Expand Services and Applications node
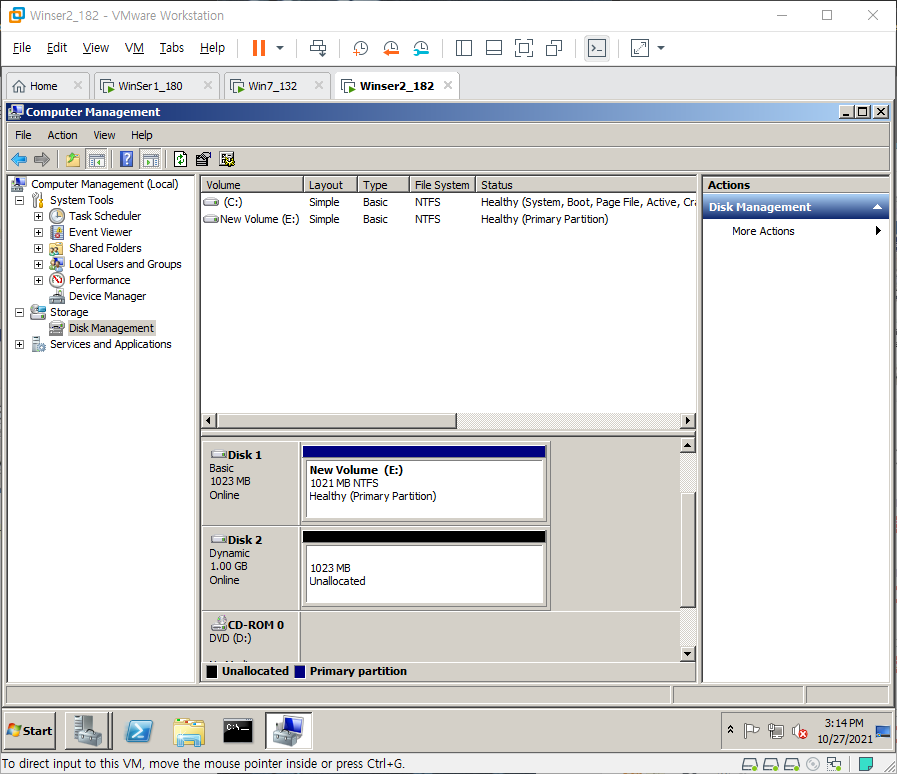 (19, 344)
